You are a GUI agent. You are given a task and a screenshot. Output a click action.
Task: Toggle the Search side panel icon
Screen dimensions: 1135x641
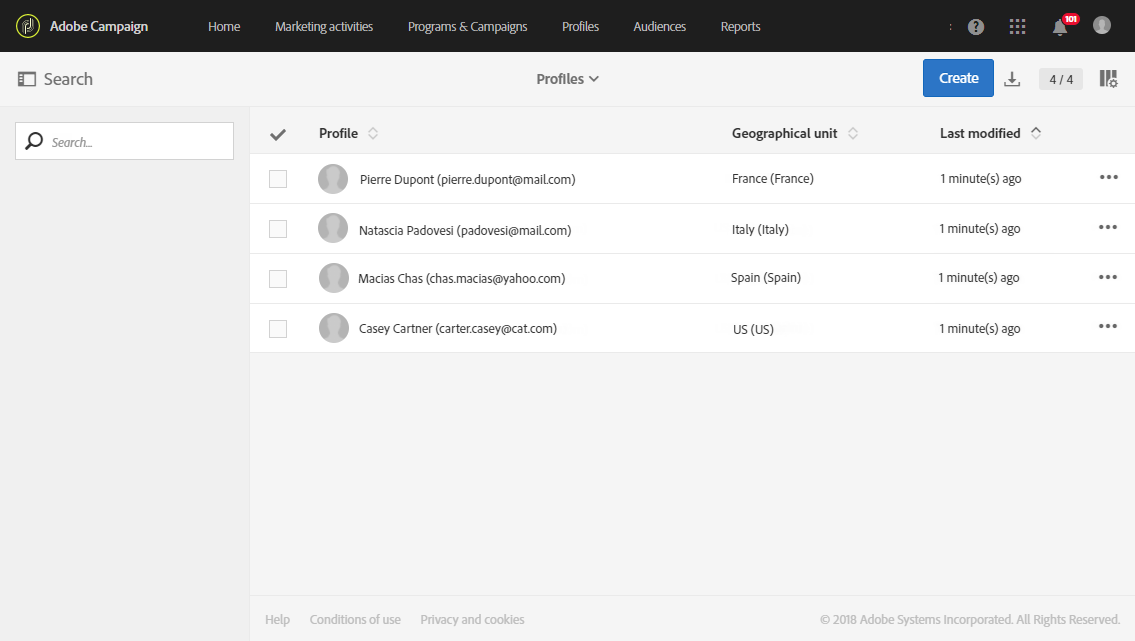pos(27,79)
